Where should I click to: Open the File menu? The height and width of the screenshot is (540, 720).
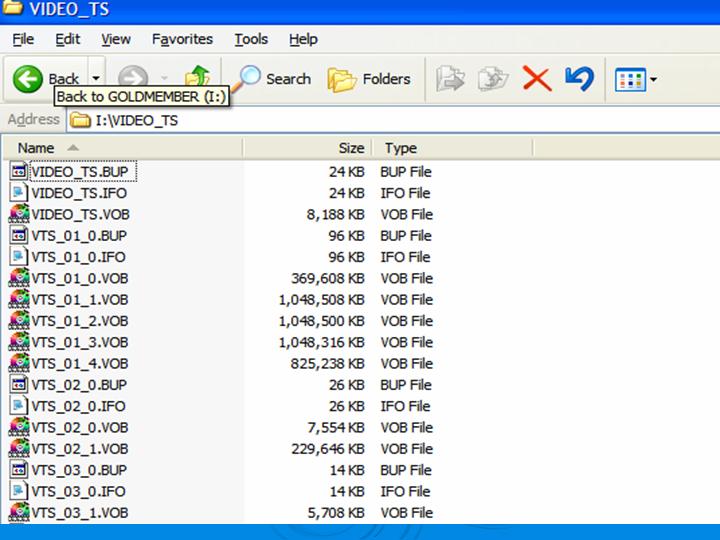click(x=23, y=39)
